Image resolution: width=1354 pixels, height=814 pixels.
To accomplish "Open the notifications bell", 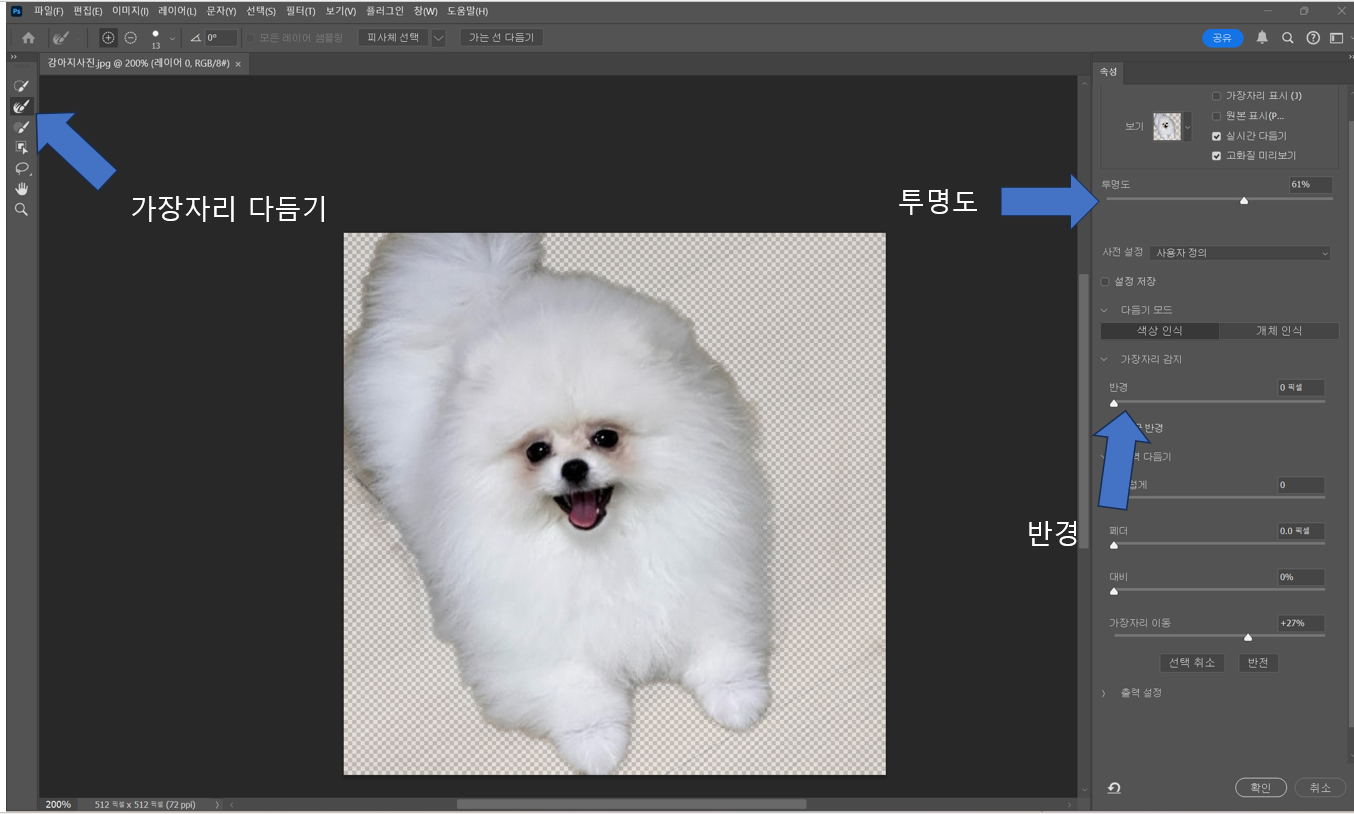I will tap(1262, 38).
